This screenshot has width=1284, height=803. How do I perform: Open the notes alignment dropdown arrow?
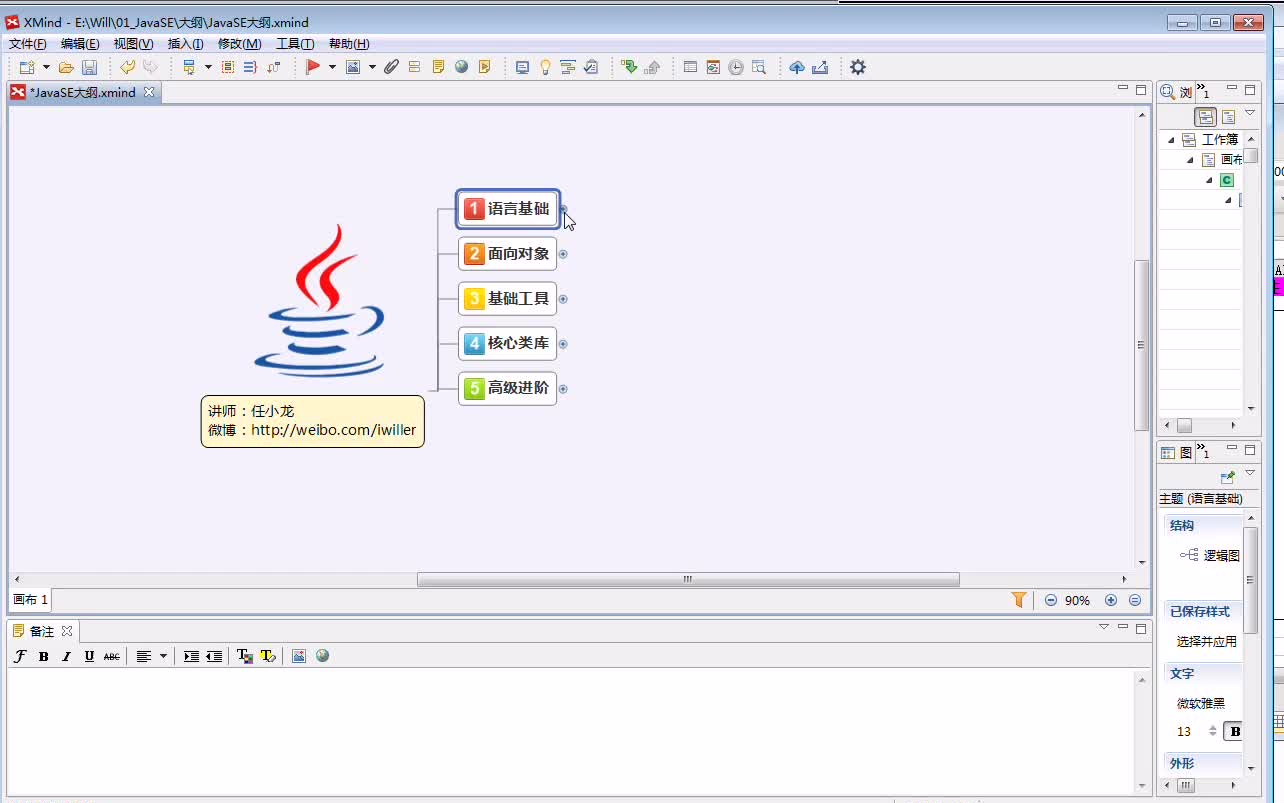(x=163, y=656)
